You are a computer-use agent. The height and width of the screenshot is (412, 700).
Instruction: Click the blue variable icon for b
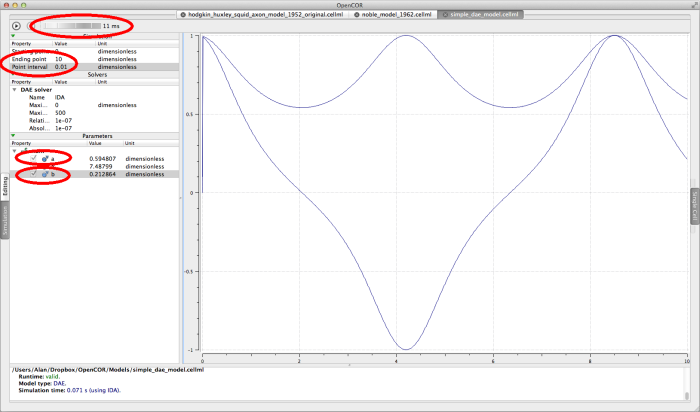(x=43, y=174)
